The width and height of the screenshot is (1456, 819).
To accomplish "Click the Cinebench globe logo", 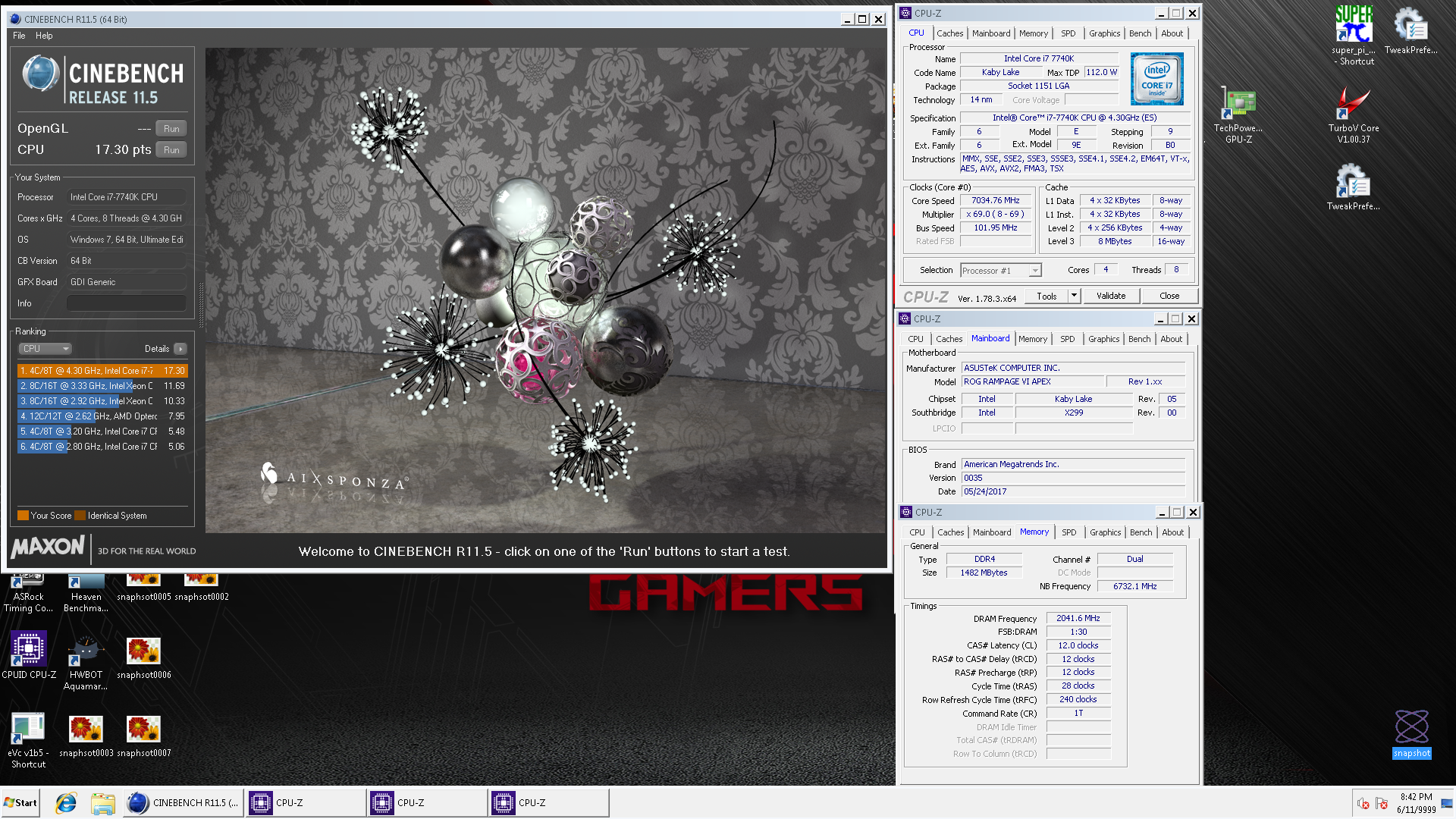I will tap(41, 74).
